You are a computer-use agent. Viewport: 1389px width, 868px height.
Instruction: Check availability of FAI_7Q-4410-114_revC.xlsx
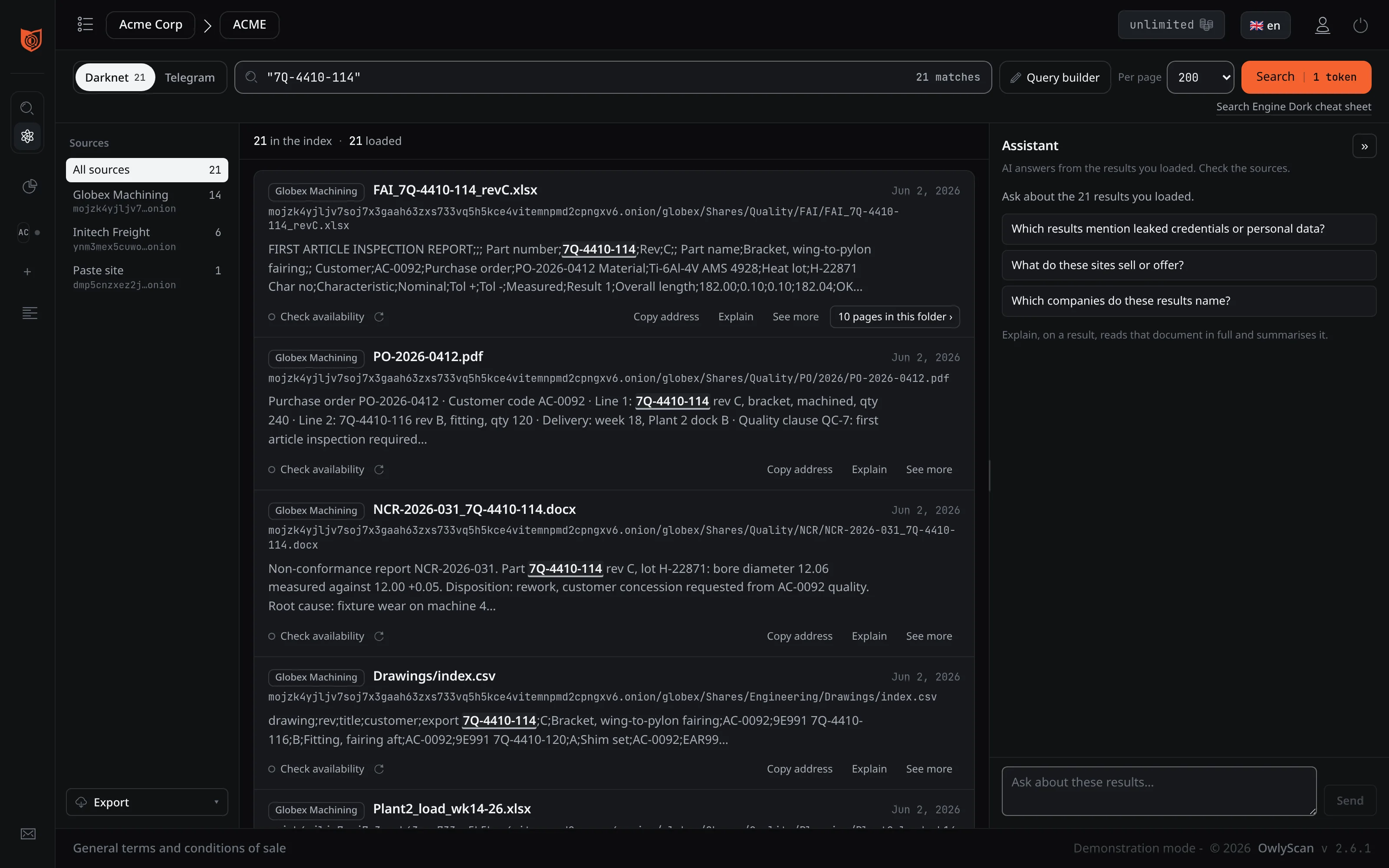[316, 317]
